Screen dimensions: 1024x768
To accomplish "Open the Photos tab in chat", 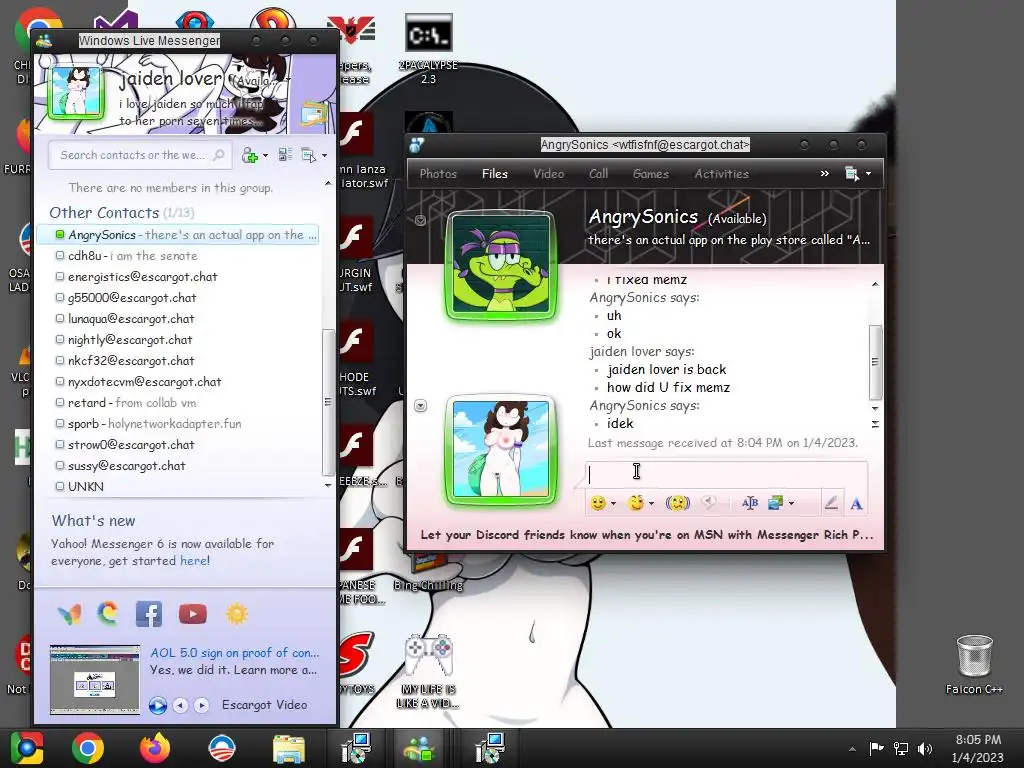I will click(x=438, y=174).
